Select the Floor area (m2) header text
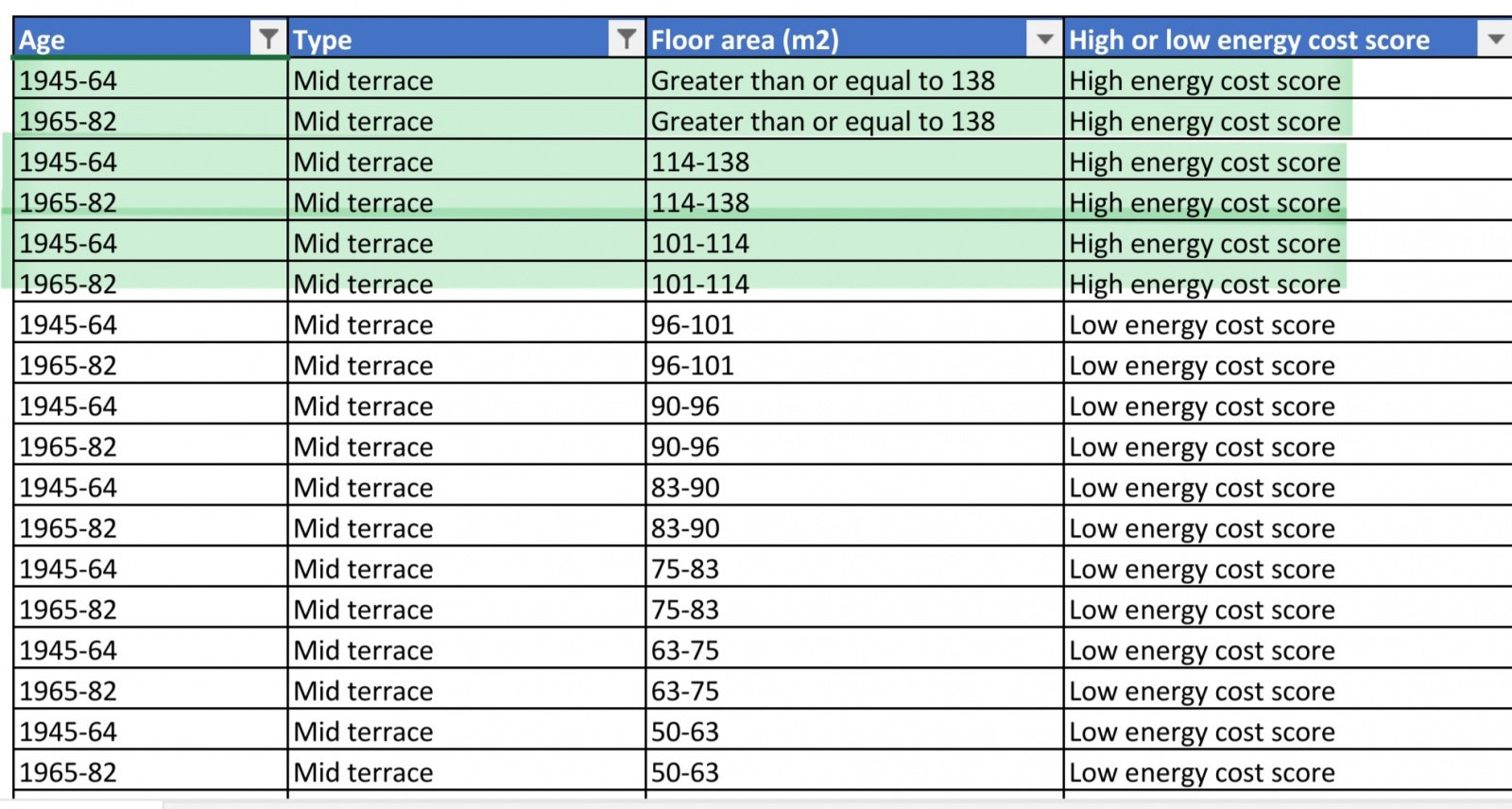 coord(745,40)
